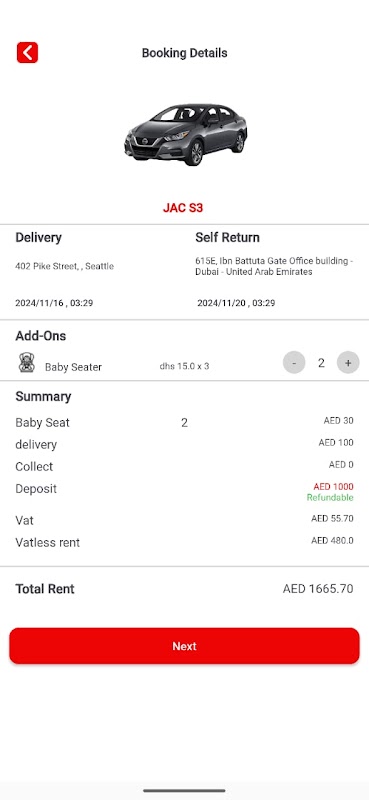Viewport: 369px width, 800px height.
Task: Tap the Ibn Battuta Gate return address
Action: coord(275,266)
